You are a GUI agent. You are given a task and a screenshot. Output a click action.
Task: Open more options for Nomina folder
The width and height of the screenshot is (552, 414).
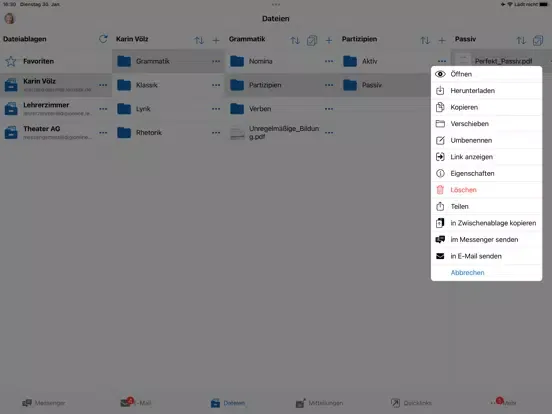coord(329,61)
